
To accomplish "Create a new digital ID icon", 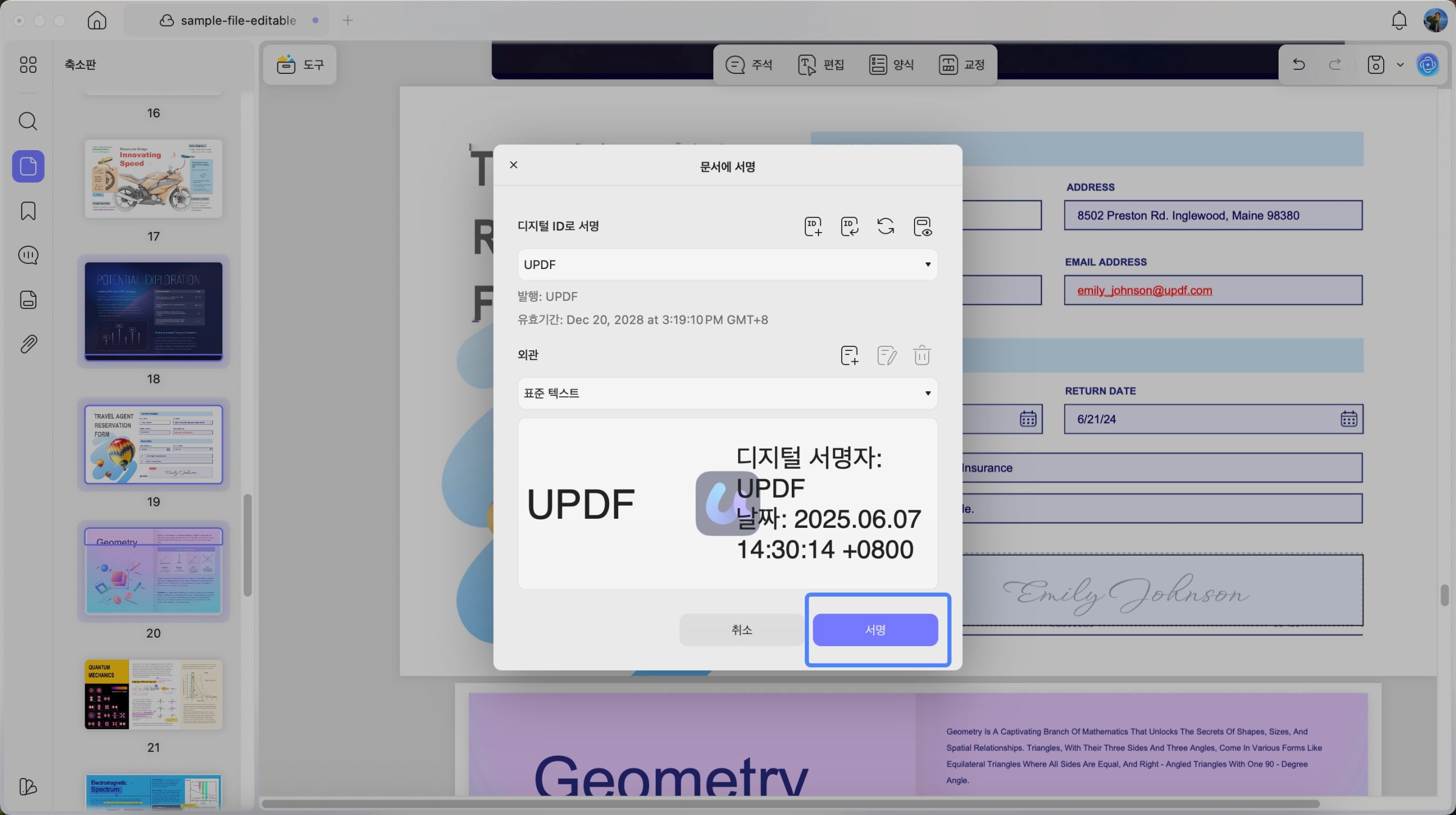I will tap(813, 226).
